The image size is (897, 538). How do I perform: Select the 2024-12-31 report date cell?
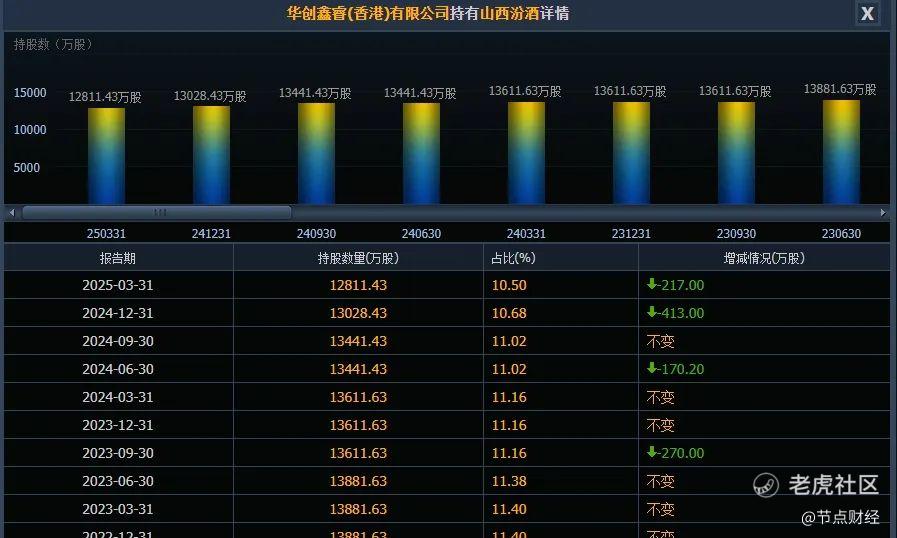tap(118, 313)
